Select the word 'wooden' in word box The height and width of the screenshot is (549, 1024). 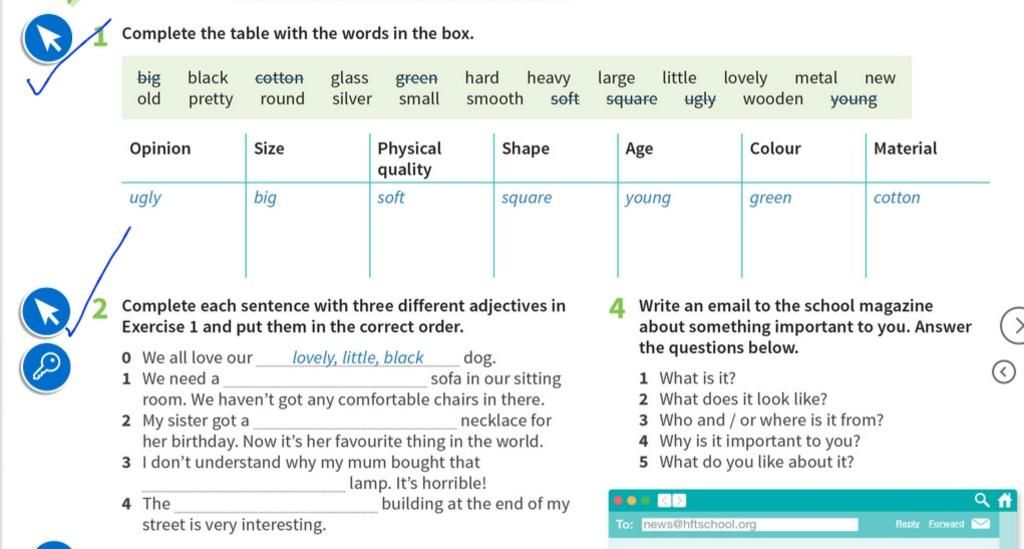773,99
